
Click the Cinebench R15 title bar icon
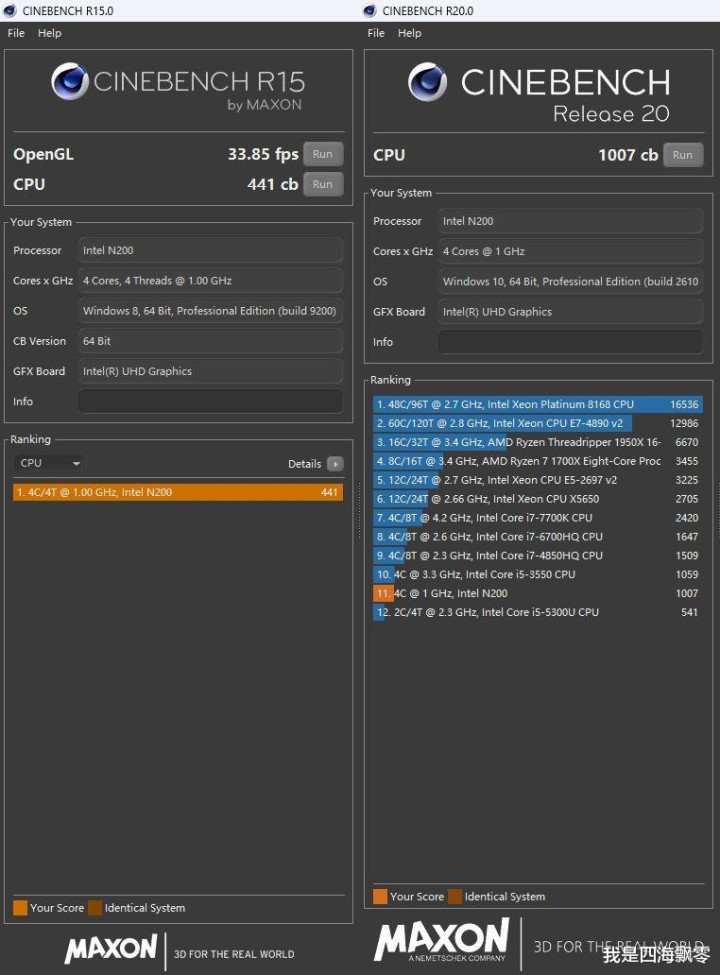pos(10,11)
